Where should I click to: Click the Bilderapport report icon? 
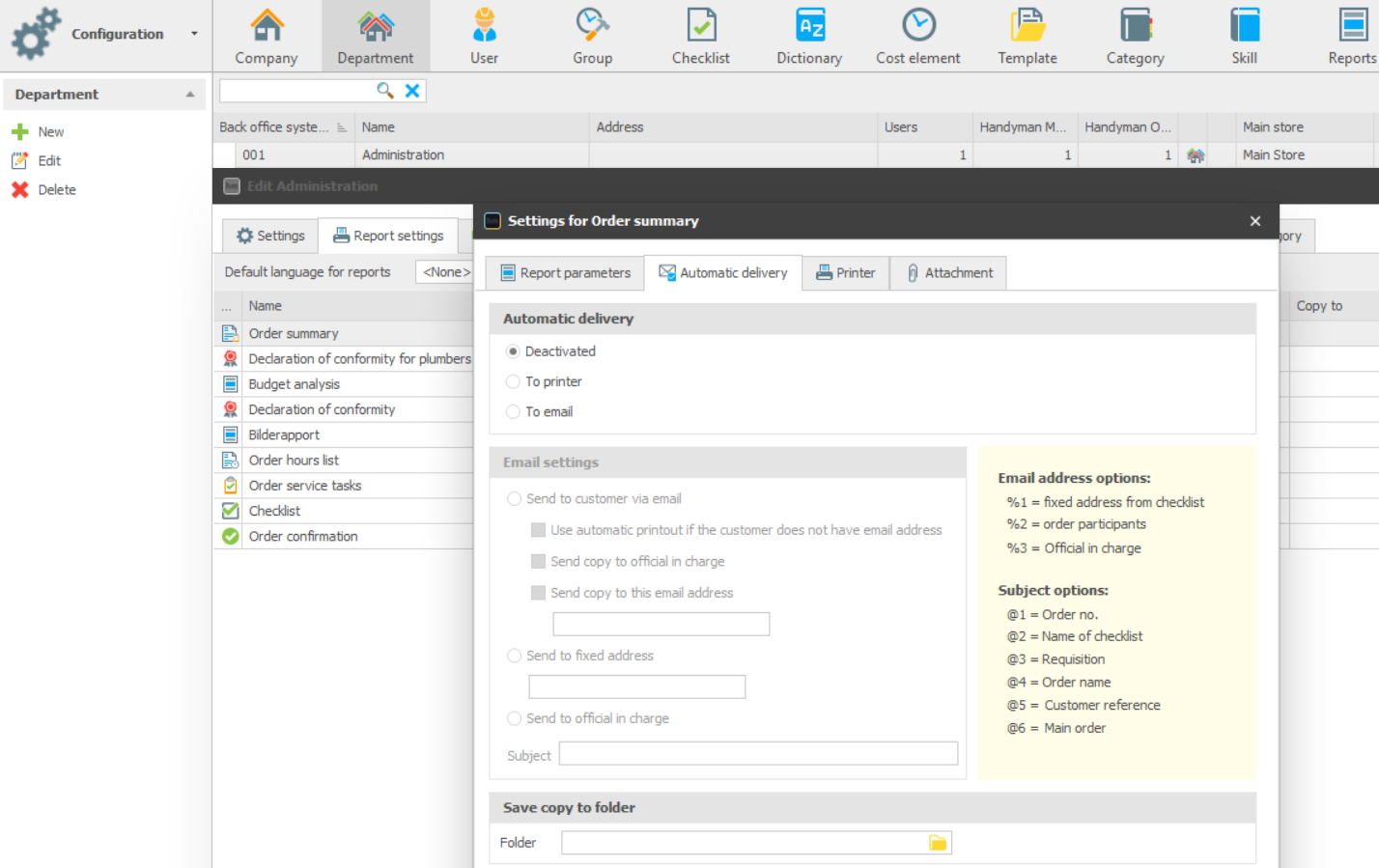tap(230, 434)
